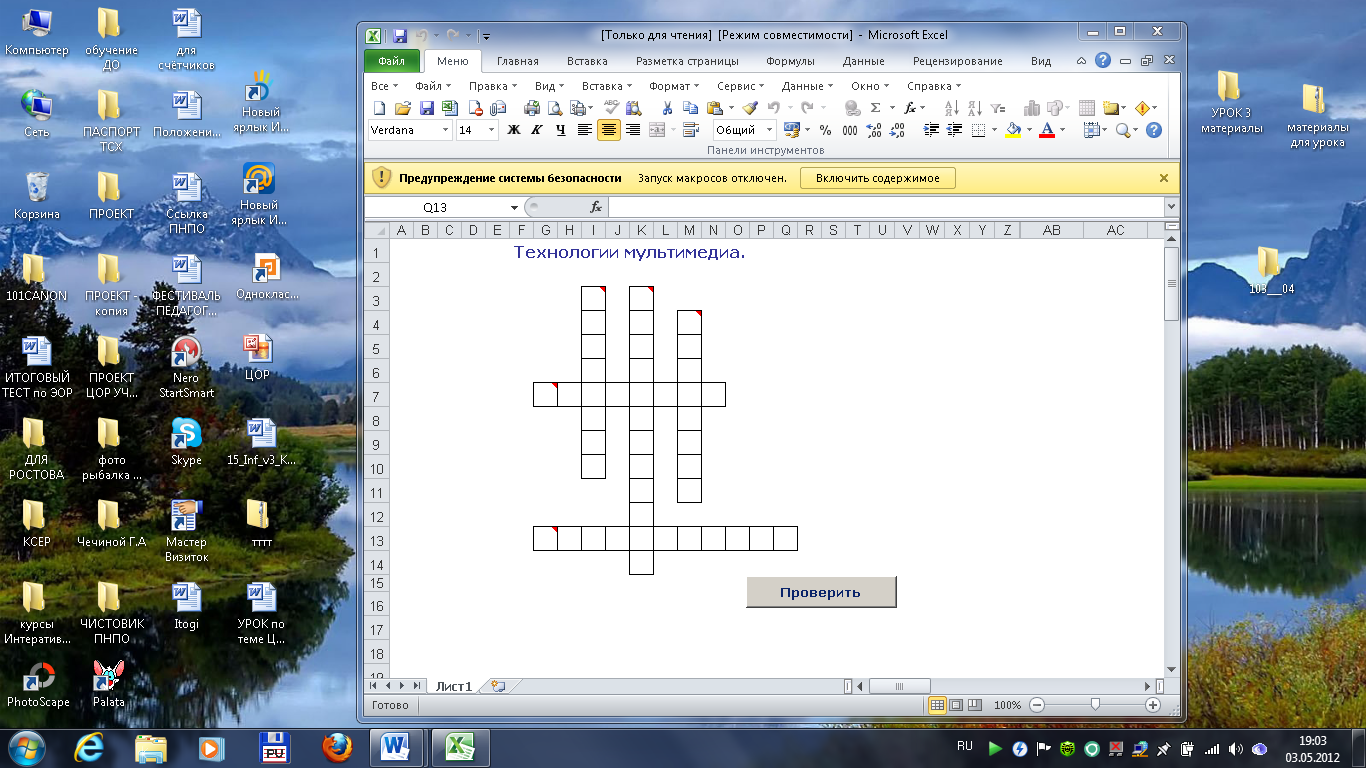Expand the font size 14 dropdown
1366x768 pixels.
[x=491, y=130]
